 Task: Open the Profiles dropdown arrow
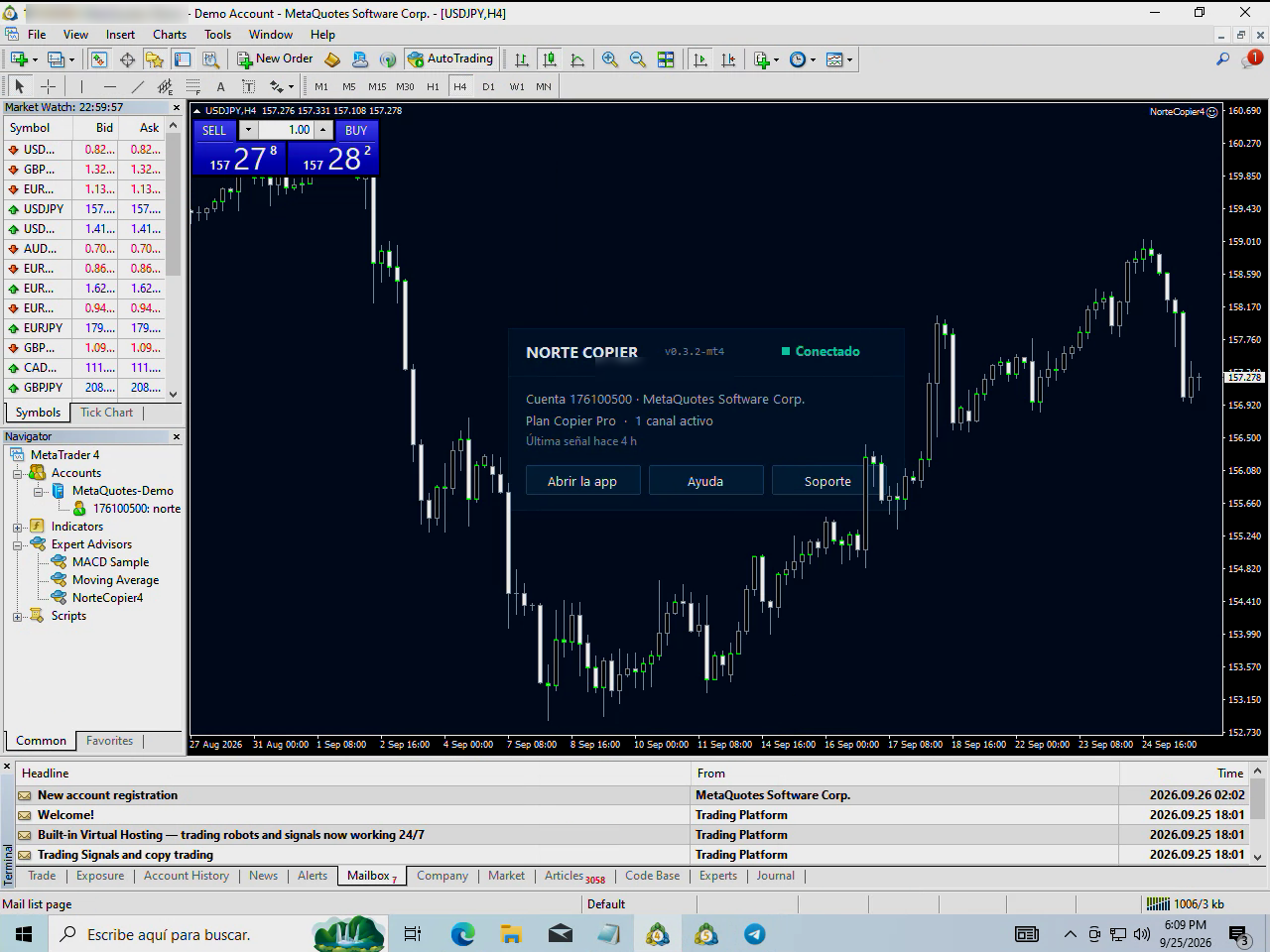71,59
